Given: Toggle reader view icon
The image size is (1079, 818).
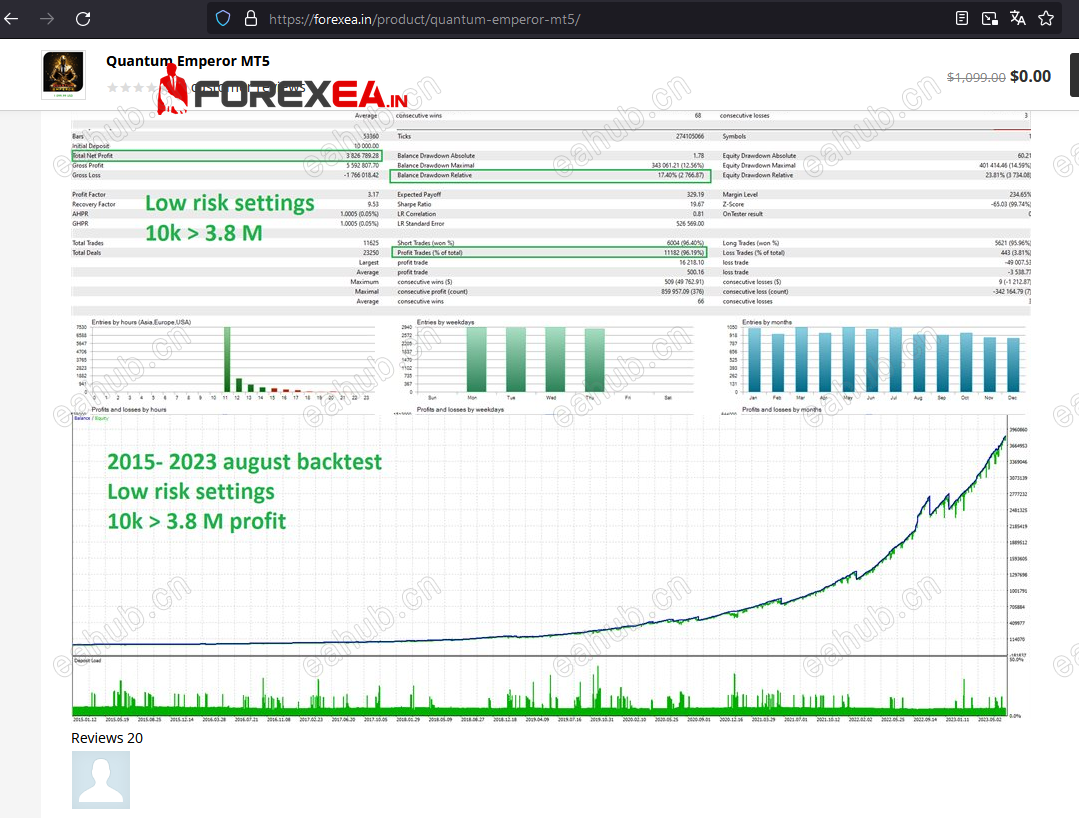Looking at the screenshot, I should pyautogui.click(x=962, y=19).
